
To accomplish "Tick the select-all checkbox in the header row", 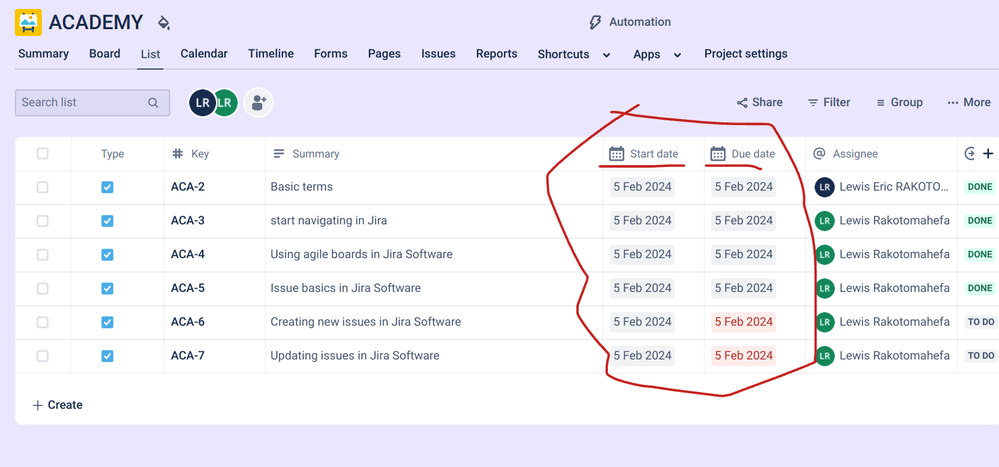I will coord(42,154).
